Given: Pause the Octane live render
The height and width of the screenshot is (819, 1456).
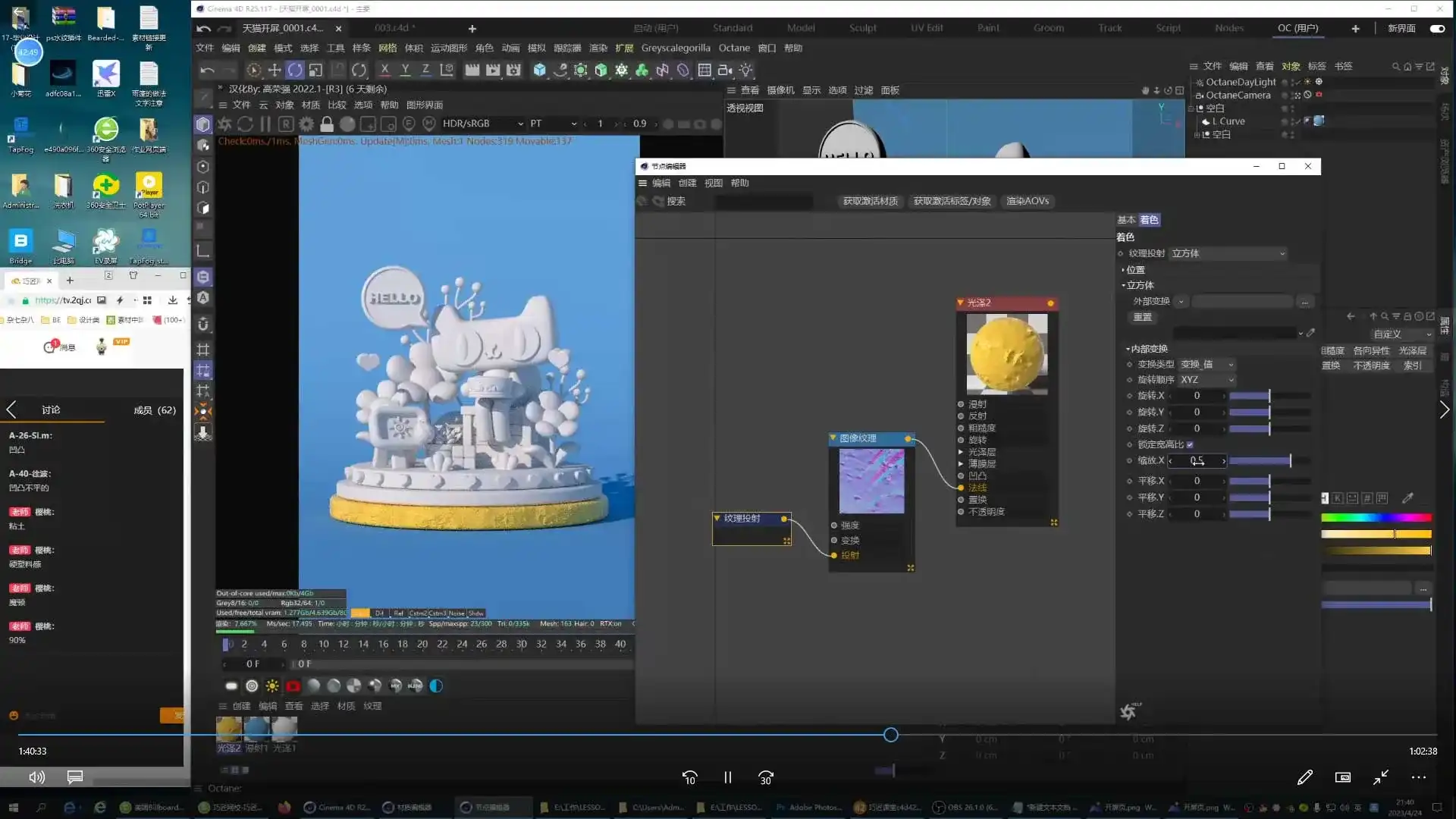Looking at the screenshot, I should pyautogui.click(x=265, y=124).
